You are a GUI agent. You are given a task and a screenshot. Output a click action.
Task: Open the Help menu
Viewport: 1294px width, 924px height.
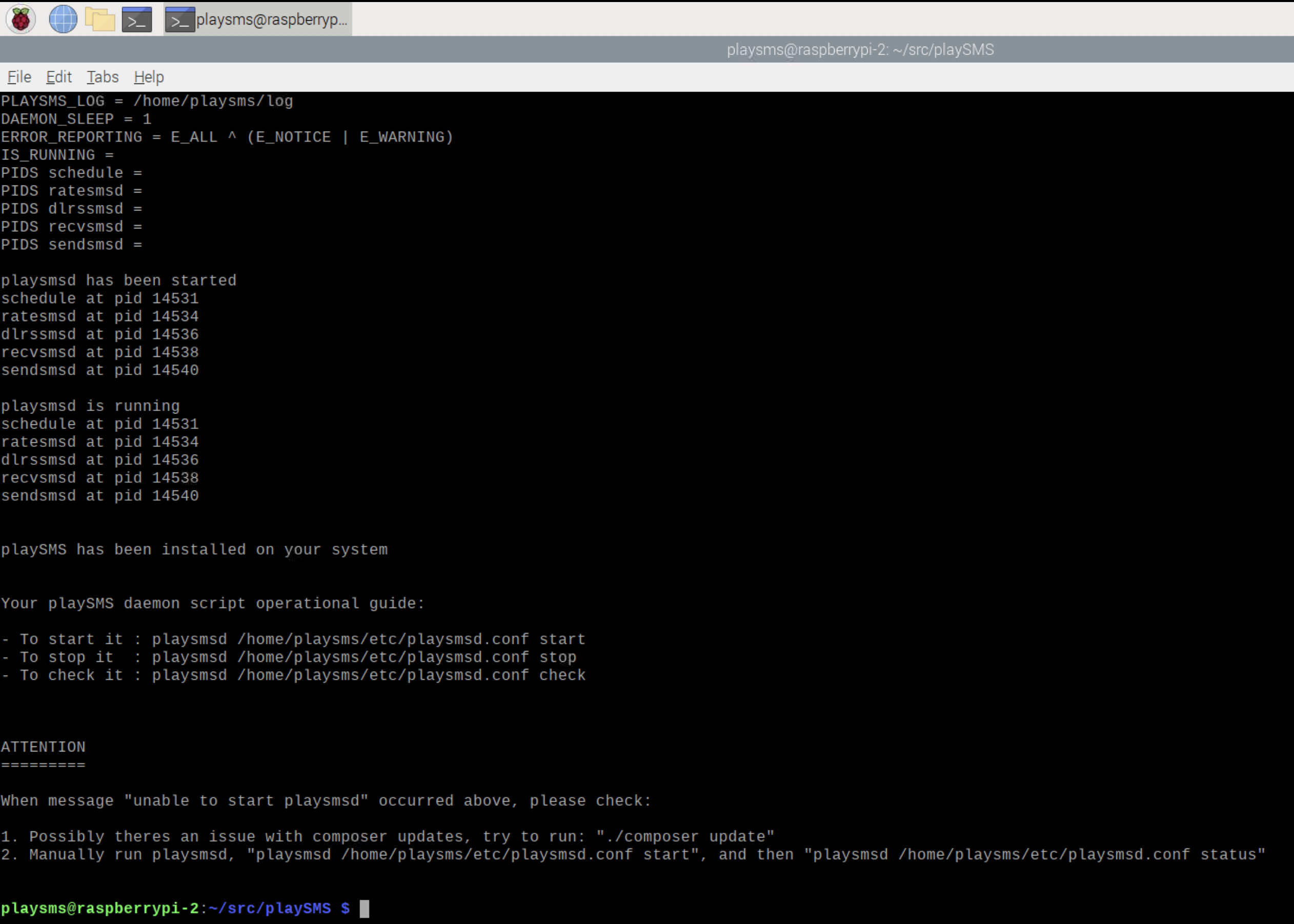click(149, 77)
